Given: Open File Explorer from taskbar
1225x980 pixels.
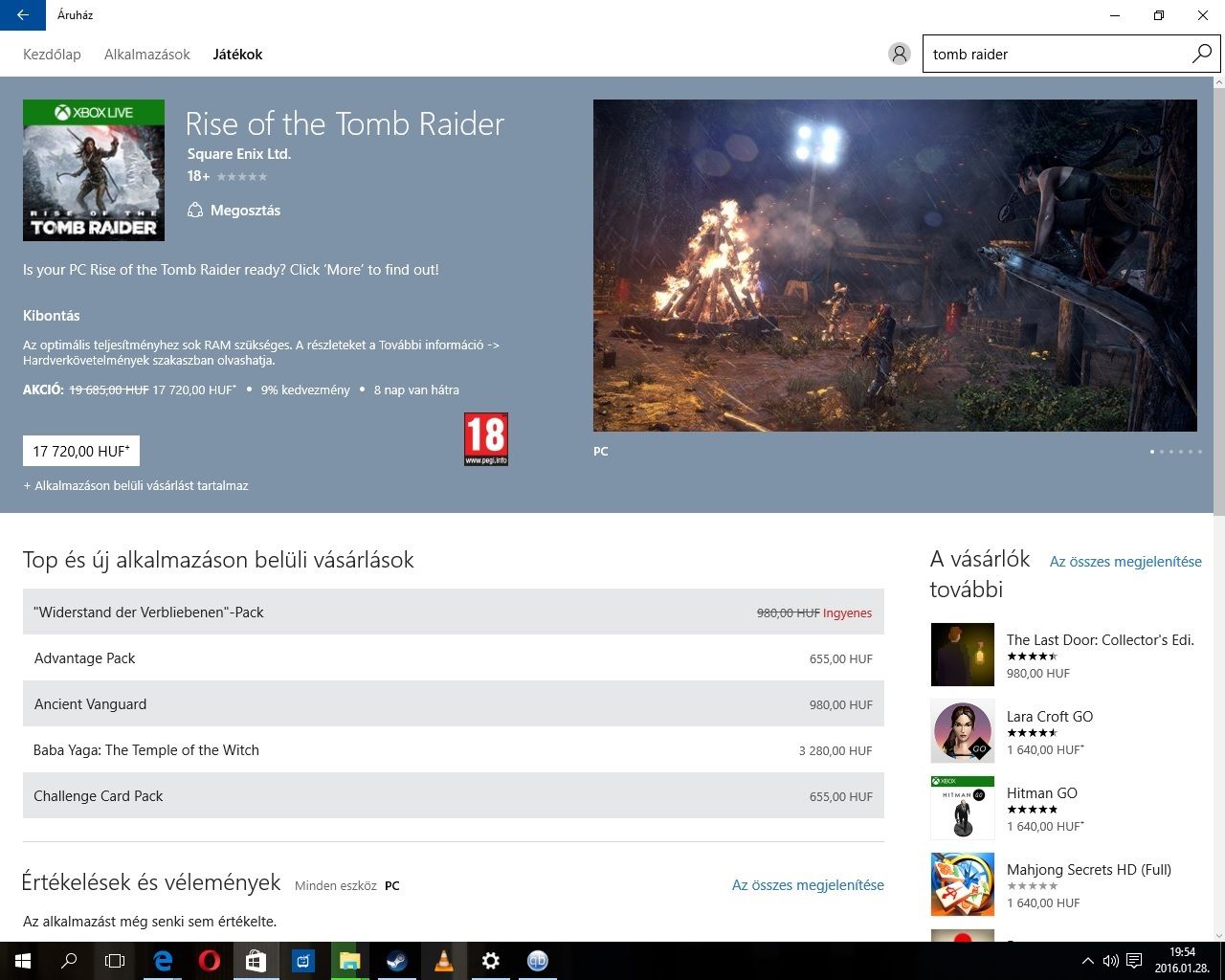Looking at the screenshot, I should 350,961.
